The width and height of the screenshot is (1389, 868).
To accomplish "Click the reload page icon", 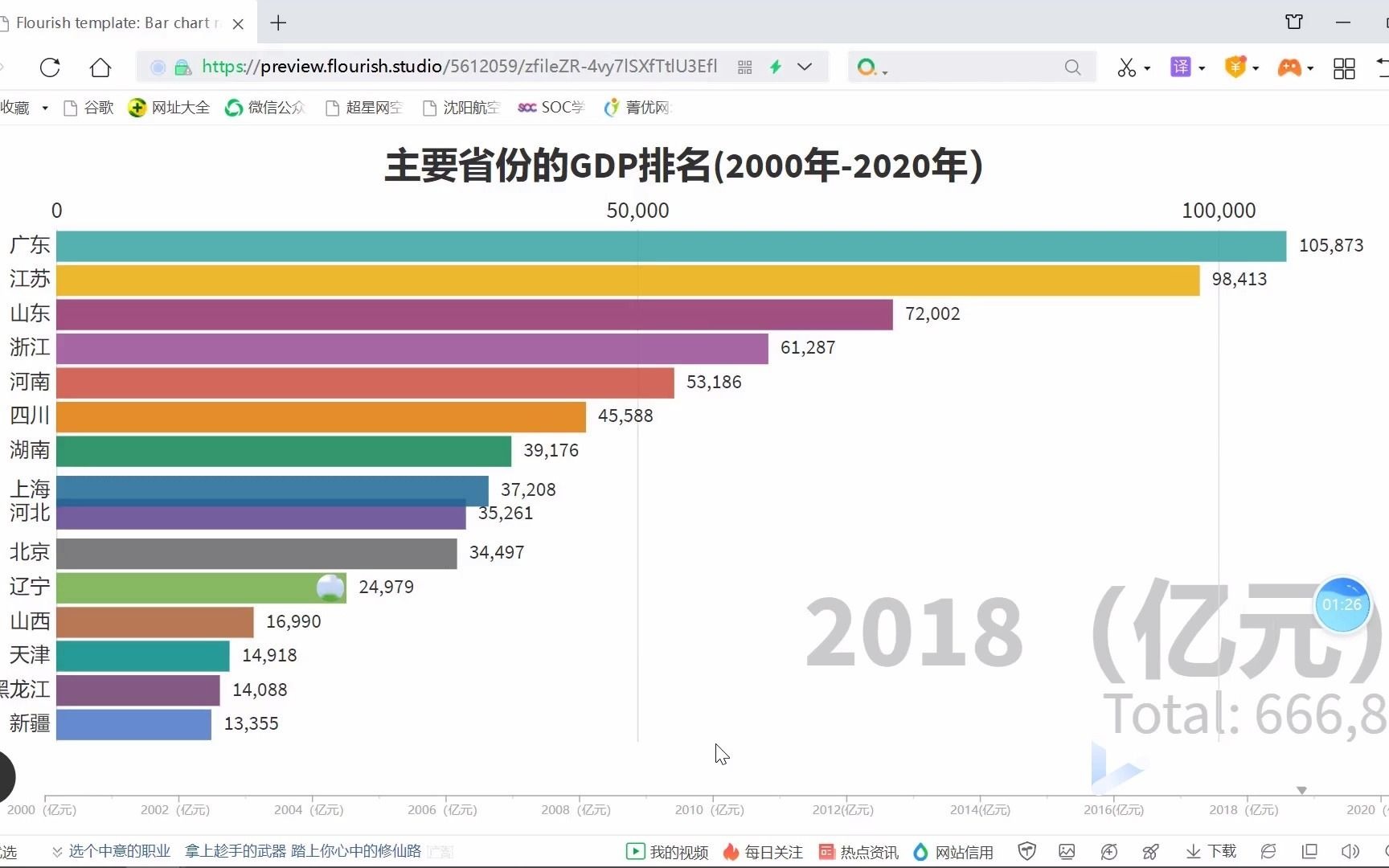I will (x=50, y=68).
